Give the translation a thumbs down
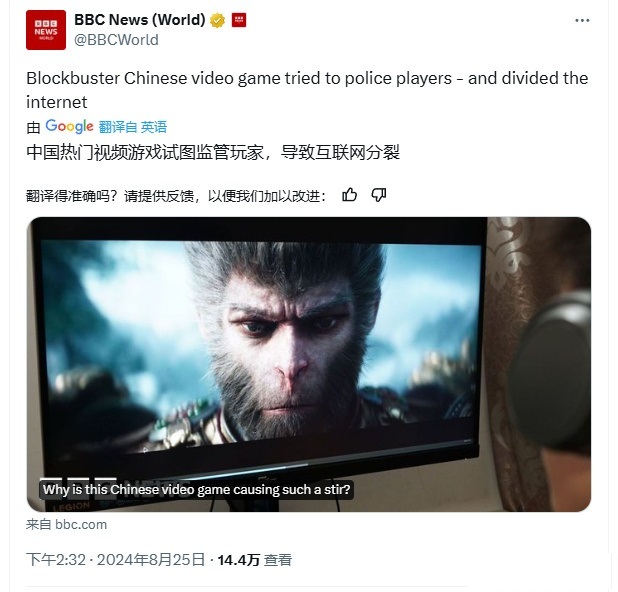 pos(379,195)
